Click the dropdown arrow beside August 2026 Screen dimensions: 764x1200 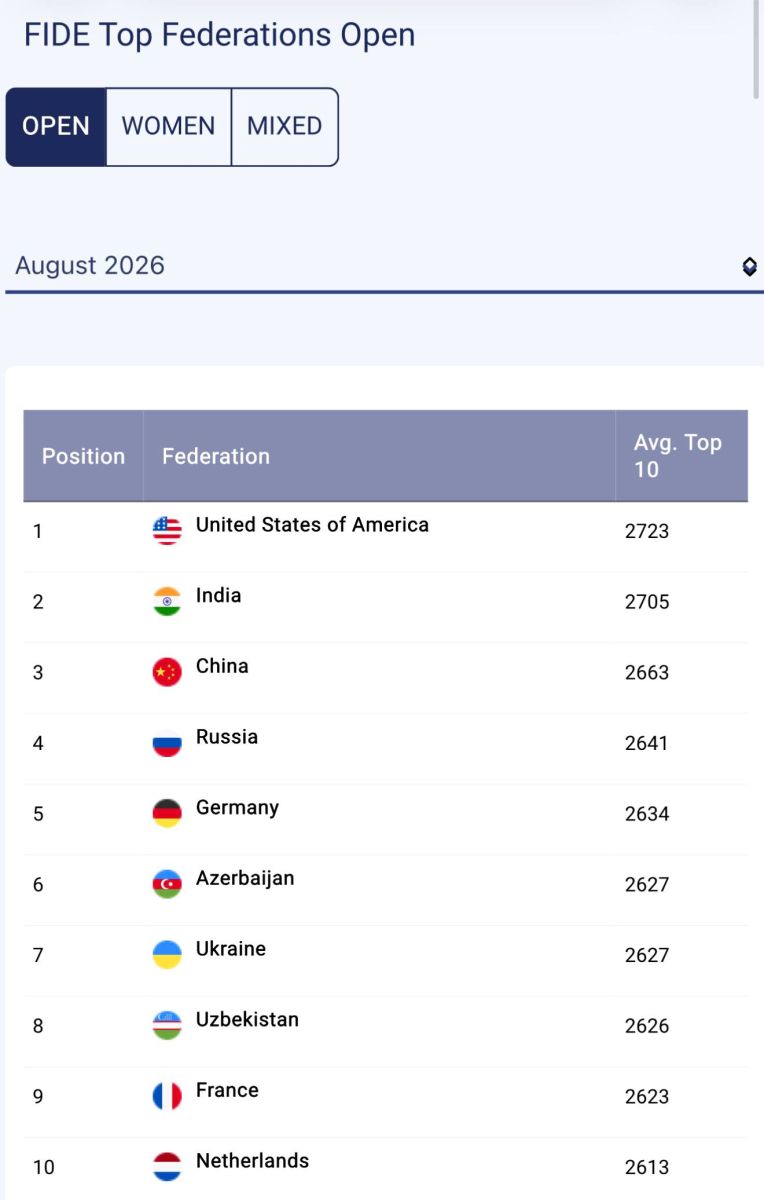coord(749,267)
